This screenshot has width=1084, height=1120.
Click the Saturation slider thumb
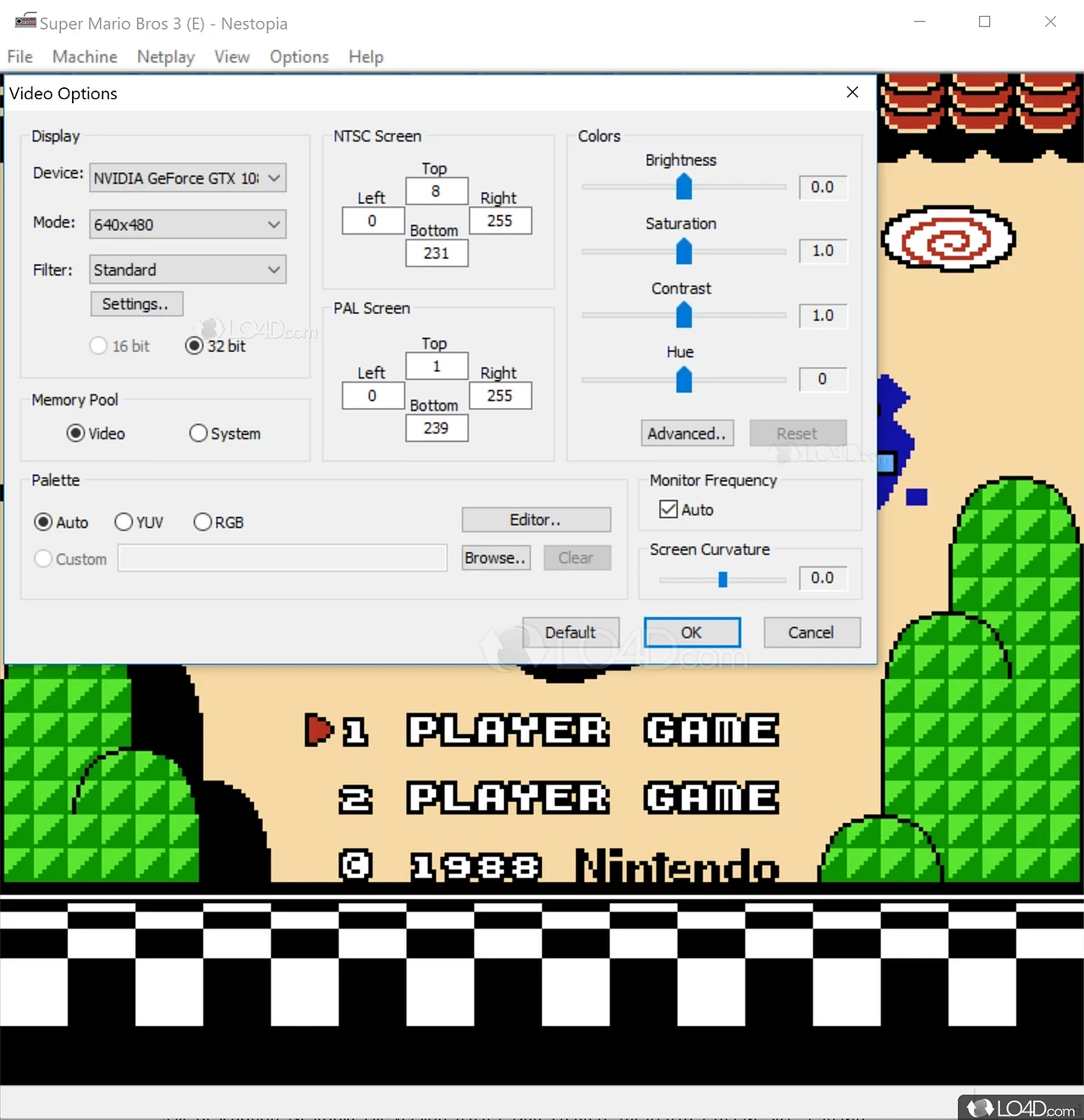(684, 251)
